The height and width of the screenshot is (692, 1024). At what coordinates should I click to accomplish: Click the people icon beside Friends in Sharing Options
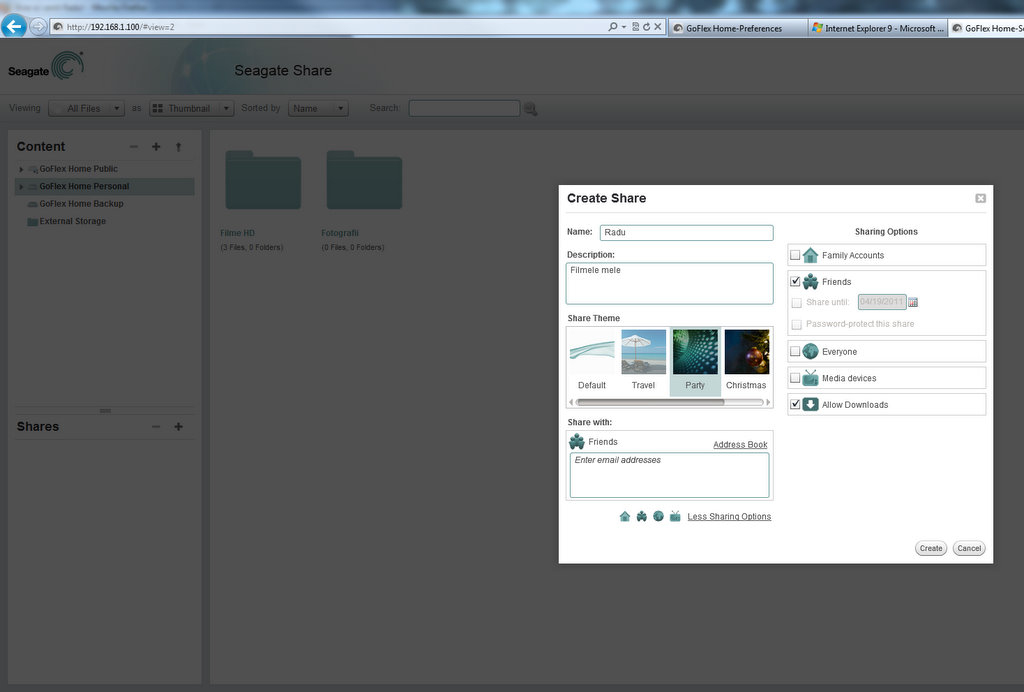click(x=810, y=281)
